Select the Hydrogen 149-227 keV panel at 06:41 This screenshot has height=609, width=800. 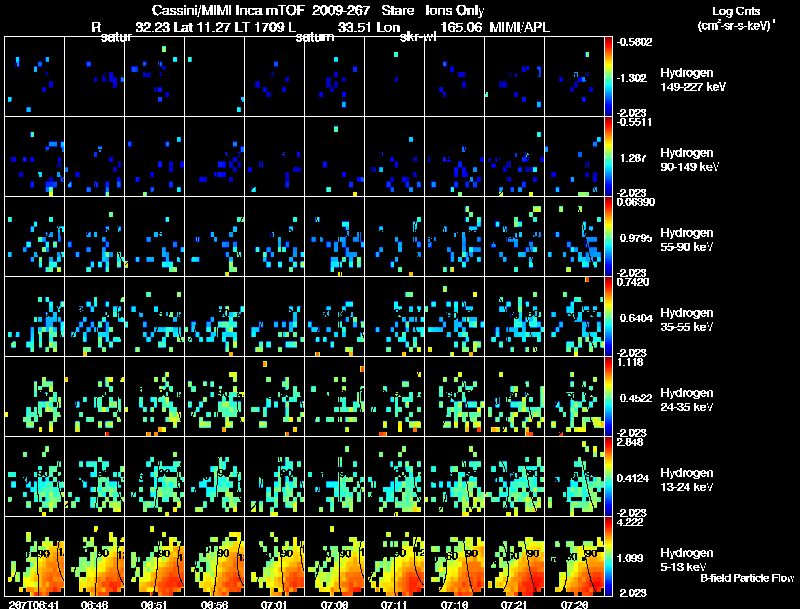point(35,77)
